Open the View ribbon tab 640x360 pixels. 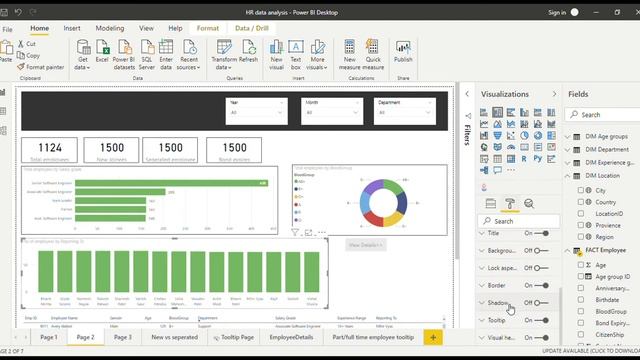(x=146, y=28)
